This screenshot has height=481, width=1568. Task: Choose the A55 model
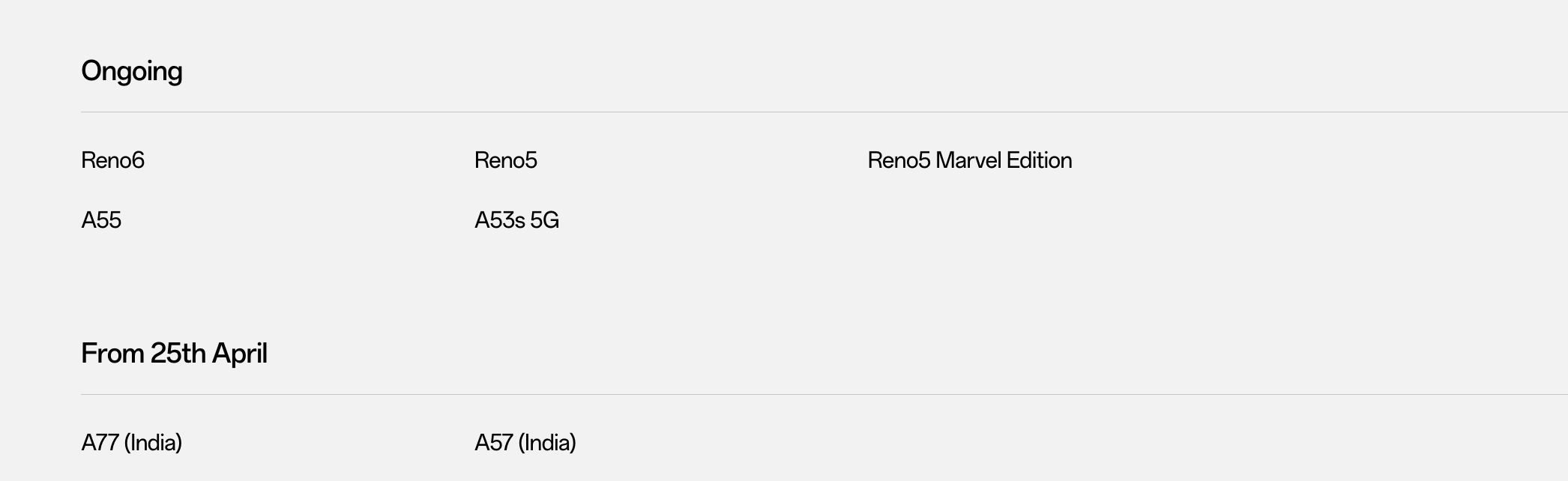(x=101, y=220)
